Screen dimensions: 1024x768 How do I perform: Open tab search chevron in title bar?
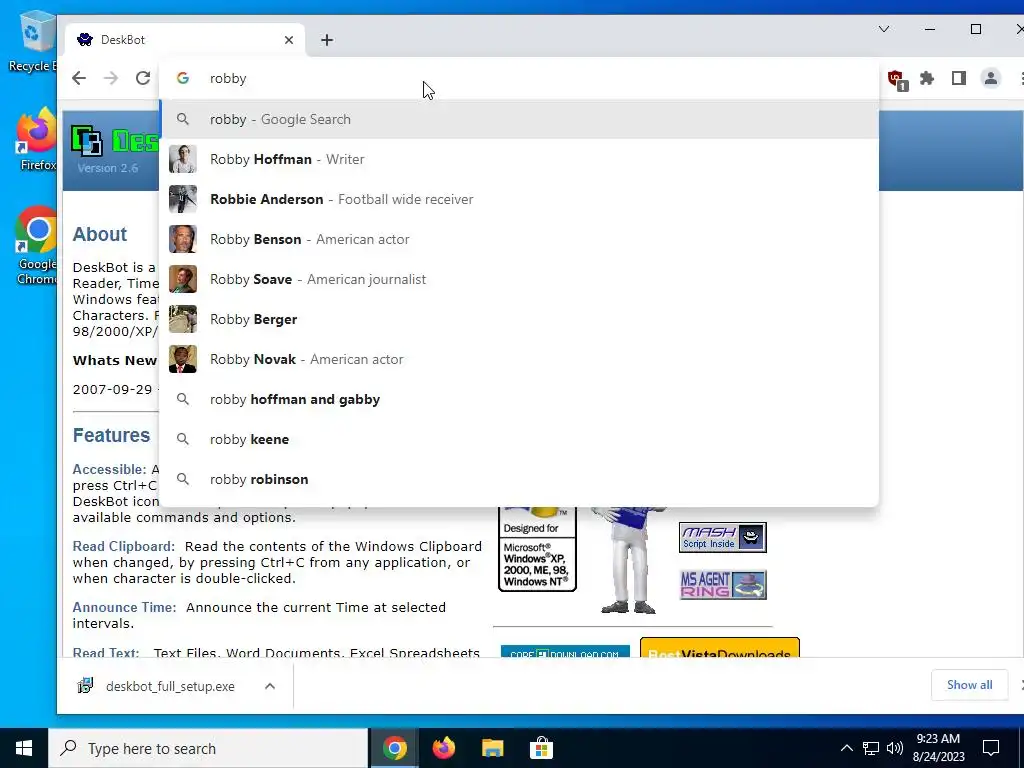(884, 29)
